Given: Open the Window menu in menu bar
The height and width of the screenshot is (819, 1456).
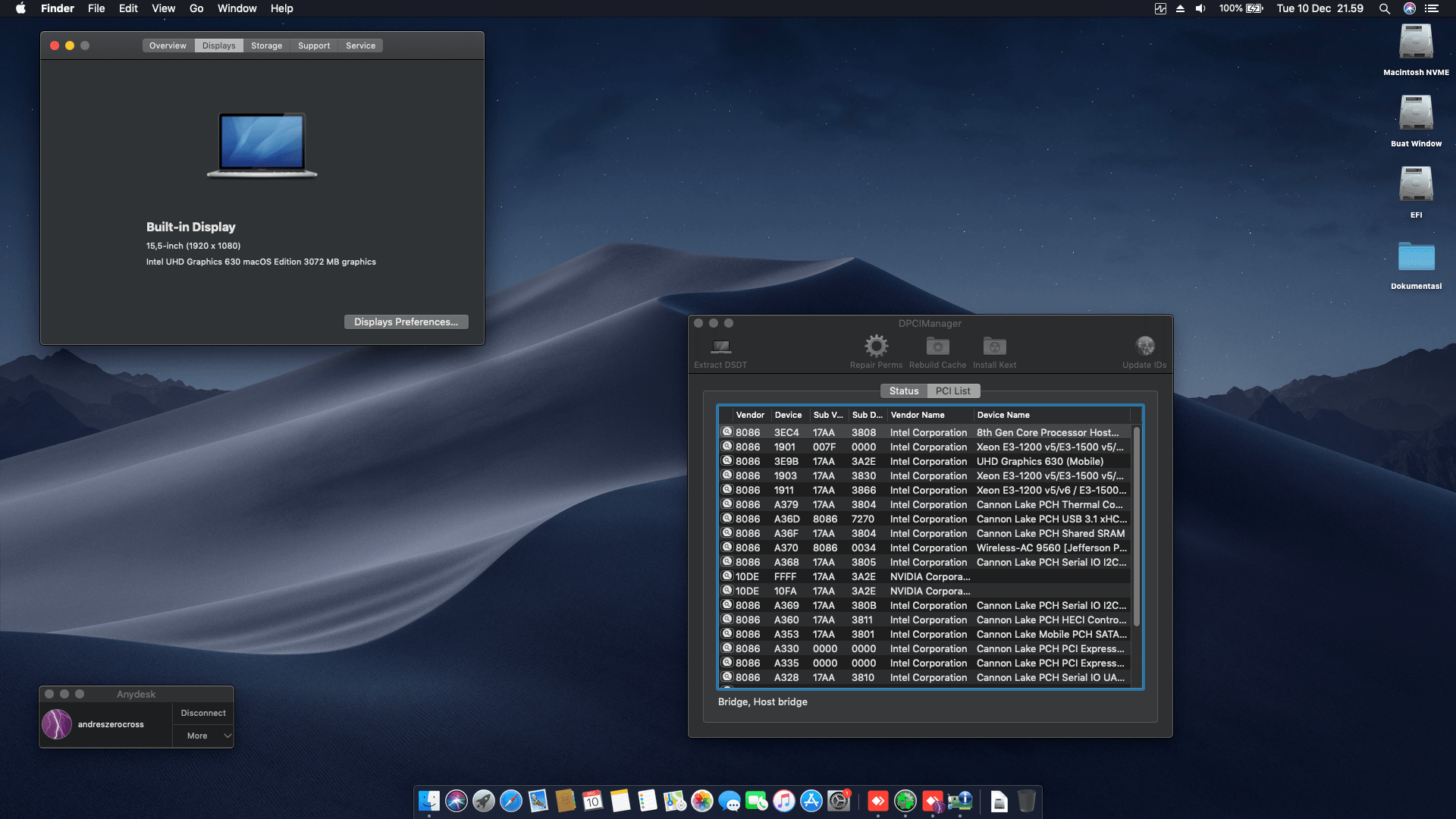Looking at the screenshot, I should (237, 8).
